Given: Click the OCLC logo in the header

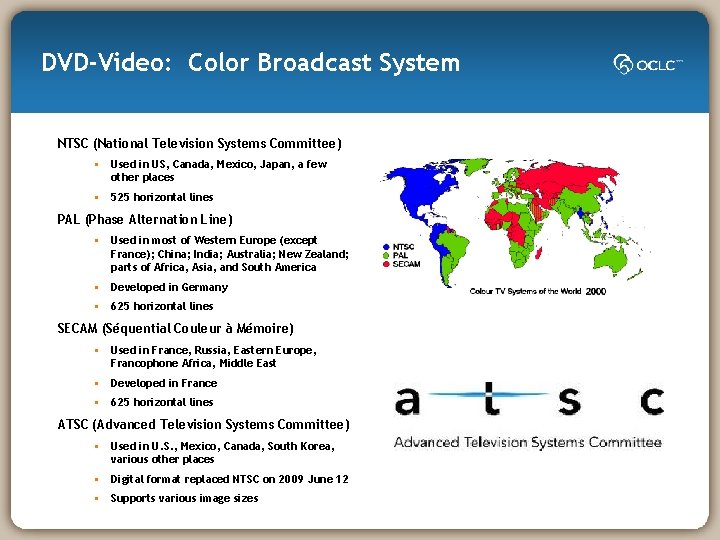Looking at the screenshot, I should tap(647, 64).
